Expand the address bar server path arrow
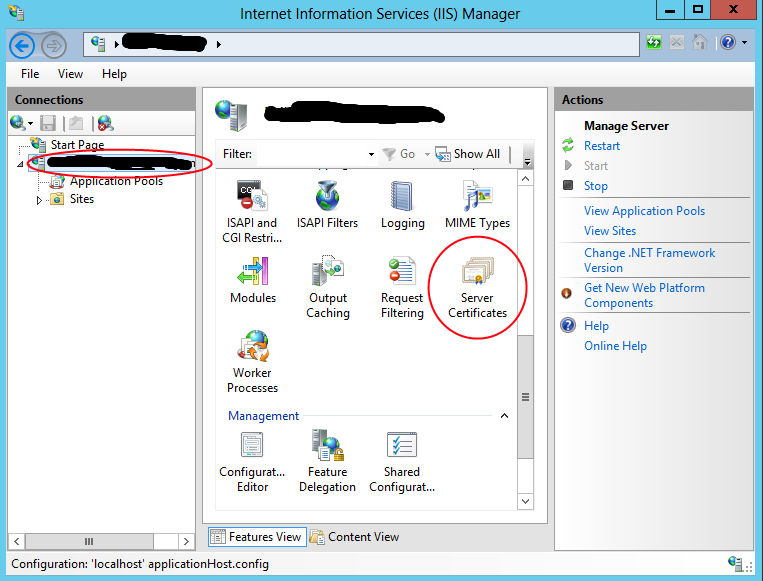 [218, 45]
